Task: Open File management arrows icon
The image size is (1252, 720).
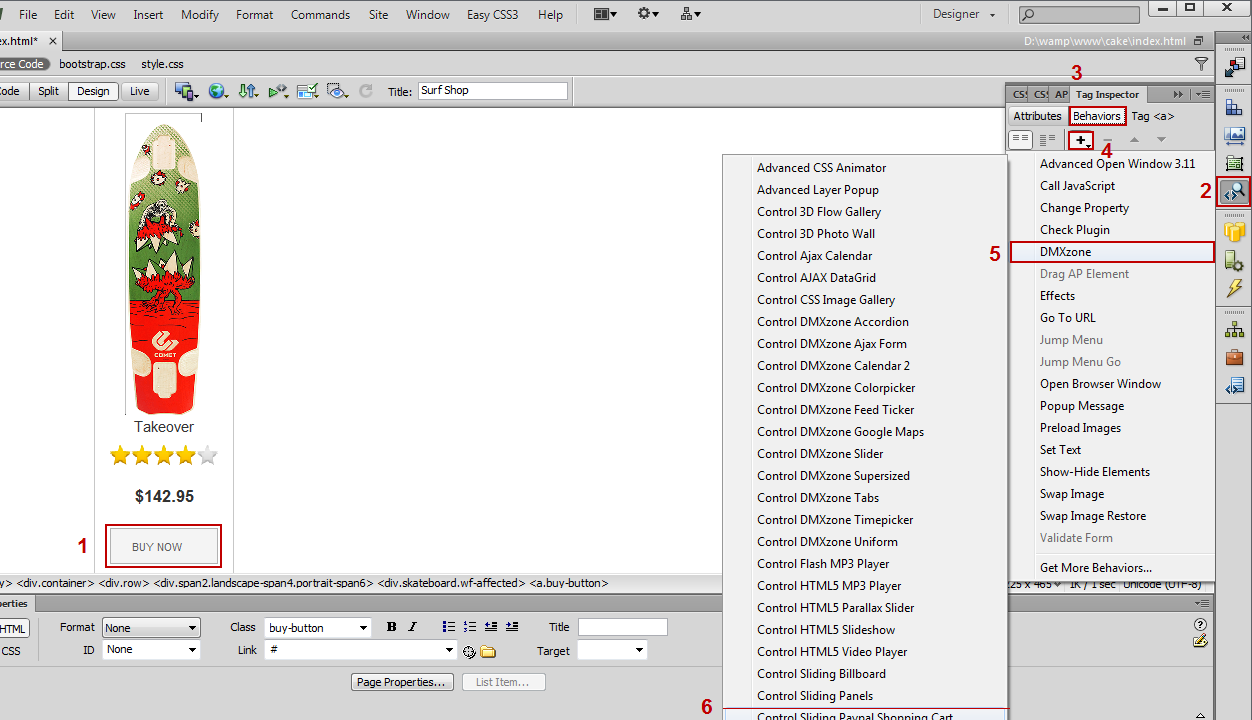Action: [248, 91]
